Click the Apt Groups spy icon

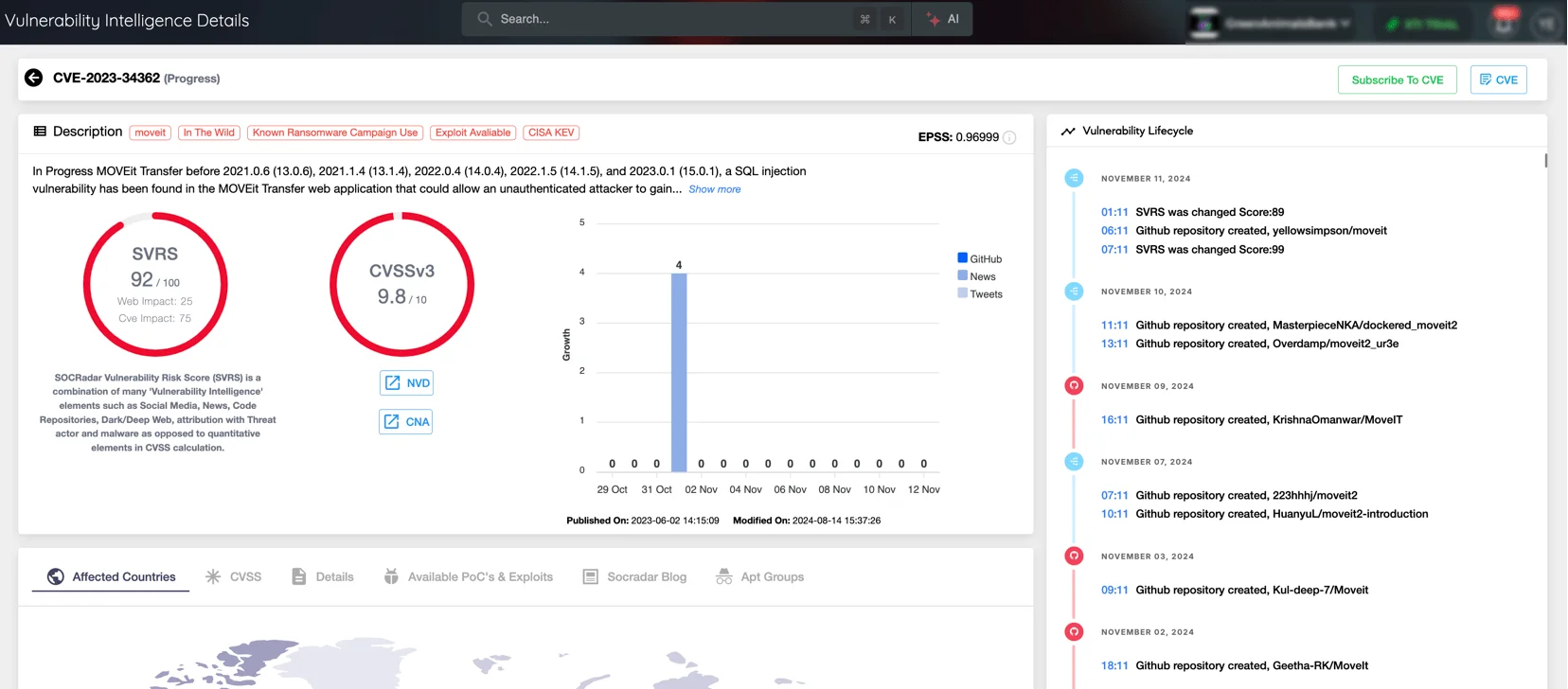[724, 576]
